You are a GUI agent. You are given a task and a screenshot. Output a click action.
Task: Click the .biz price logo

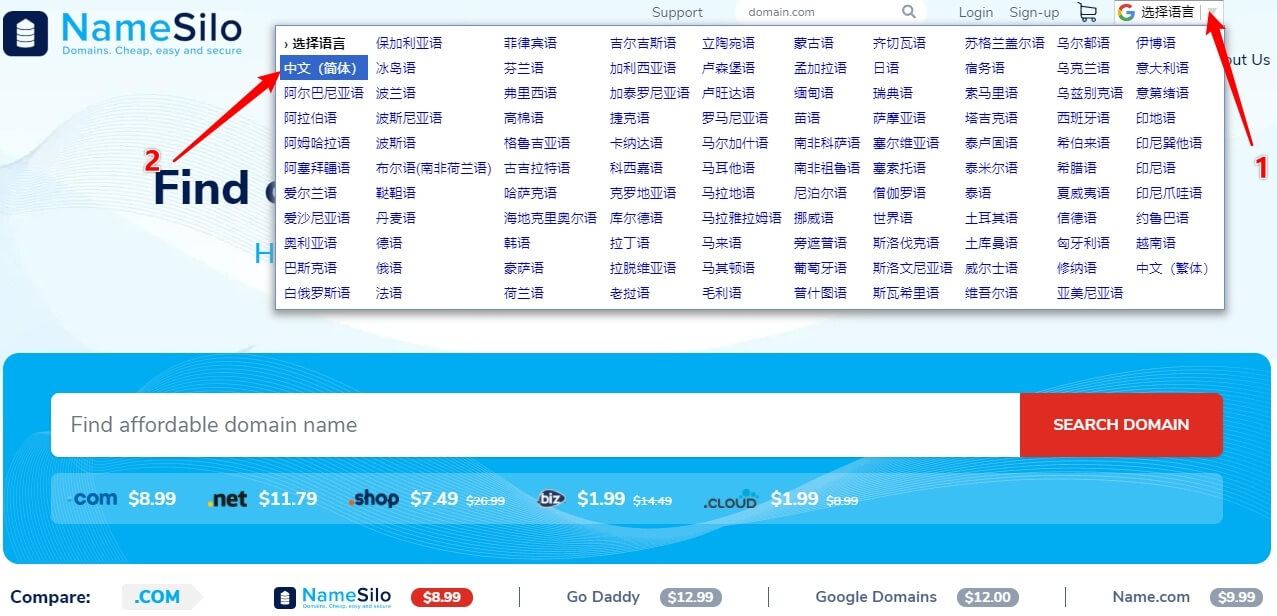coord(551,498)
